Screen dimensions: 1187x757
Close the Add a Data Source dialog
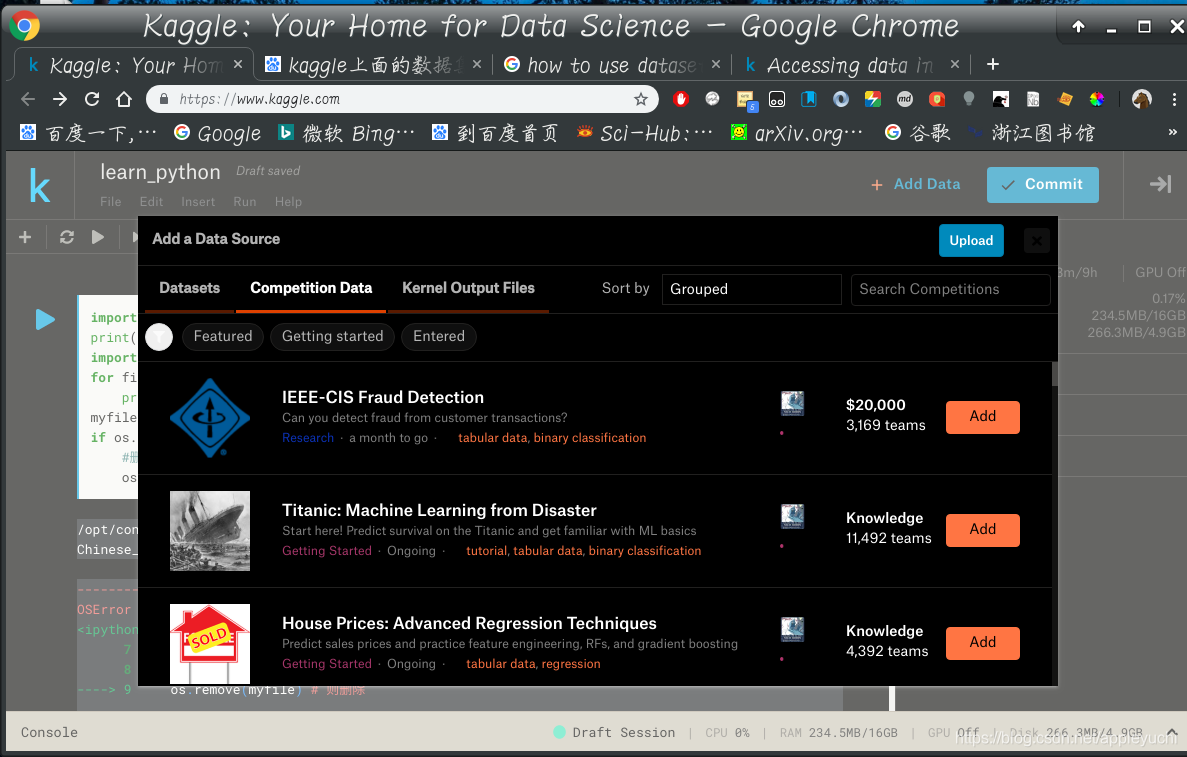click(x=1036, y=241)
